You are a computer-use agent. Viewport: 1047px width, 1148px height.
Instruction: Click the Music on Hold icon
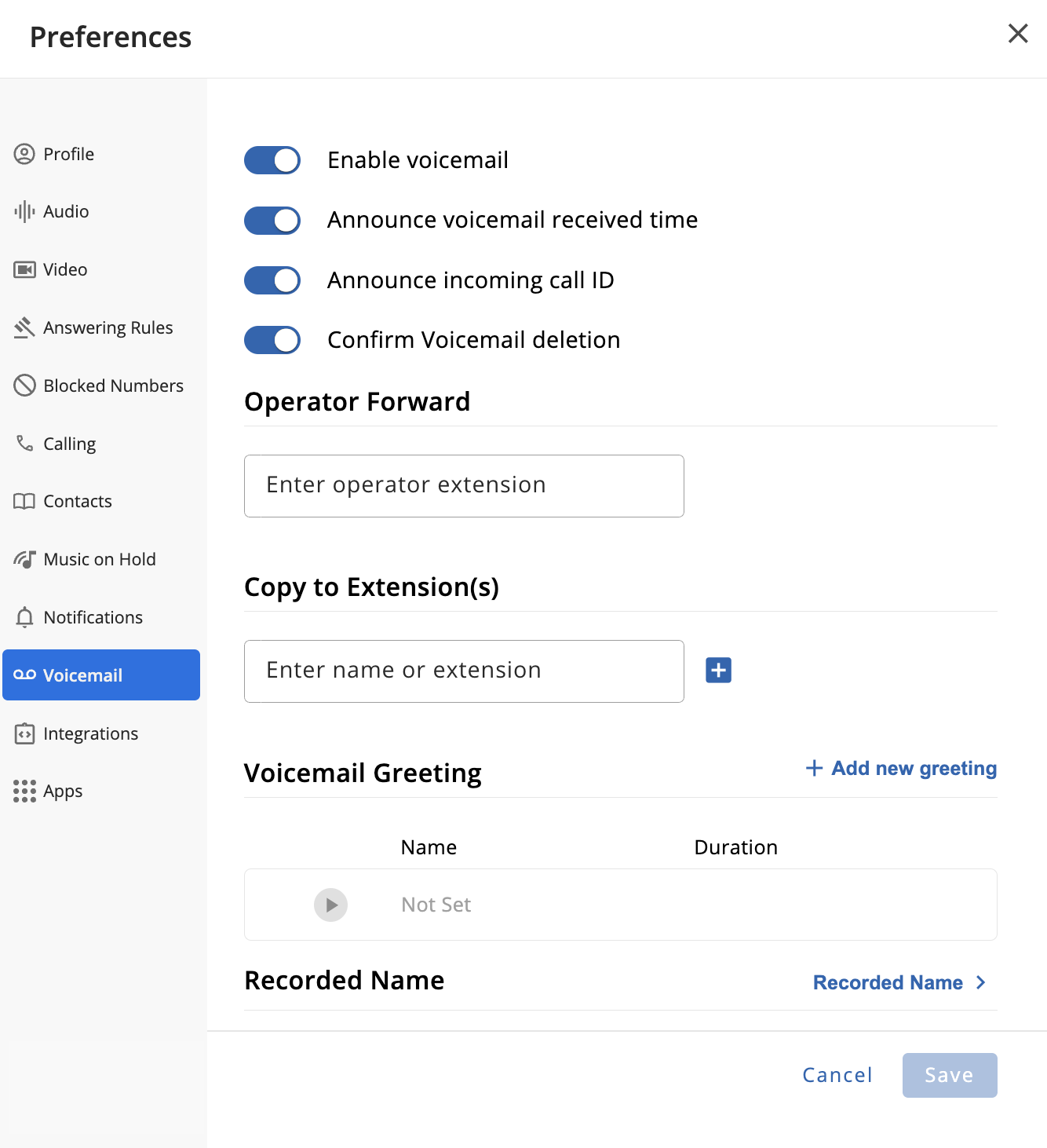[24, 559]
